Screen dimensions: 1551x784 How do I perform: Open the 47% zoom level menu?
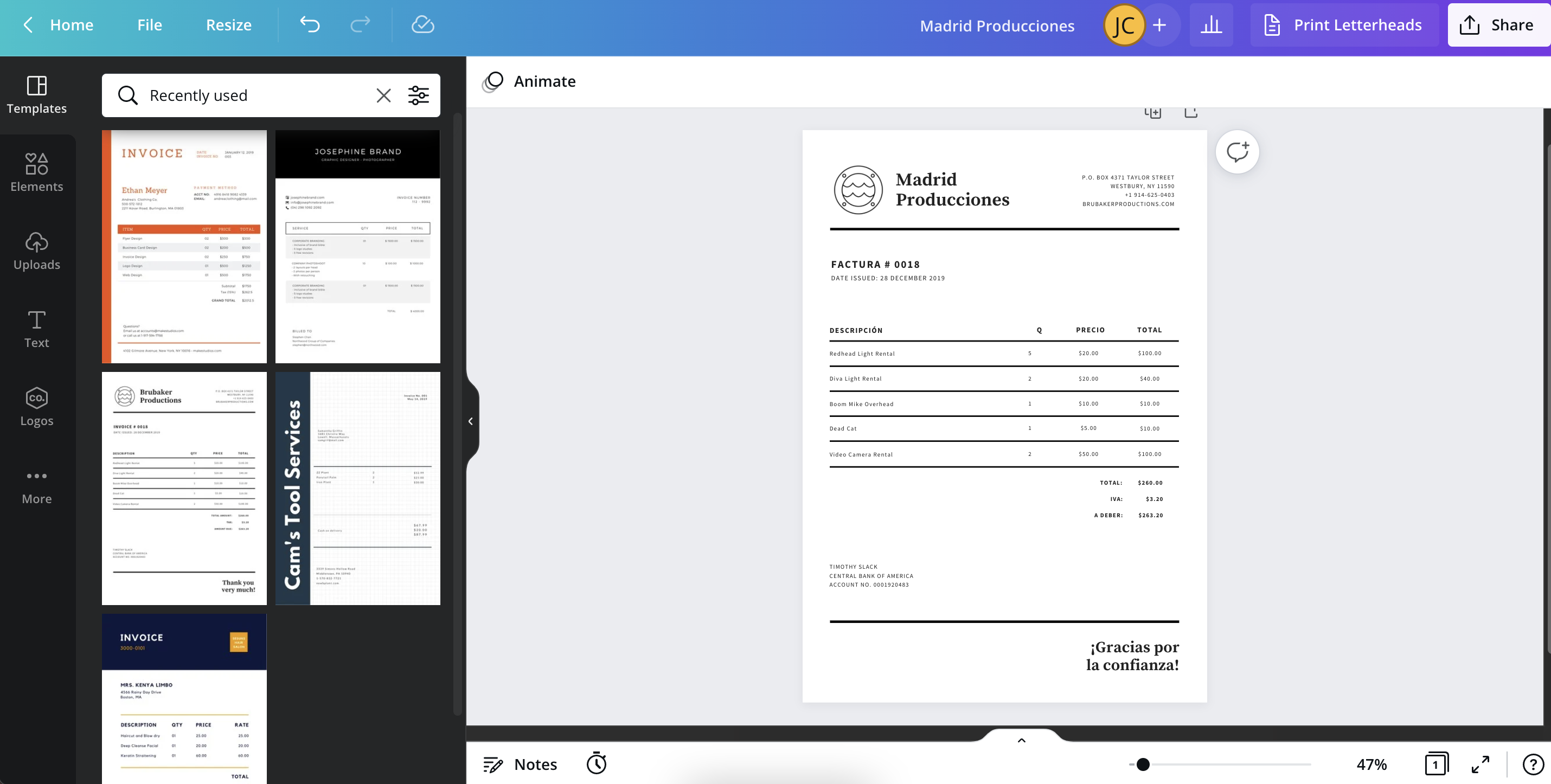pos(1371,764)
